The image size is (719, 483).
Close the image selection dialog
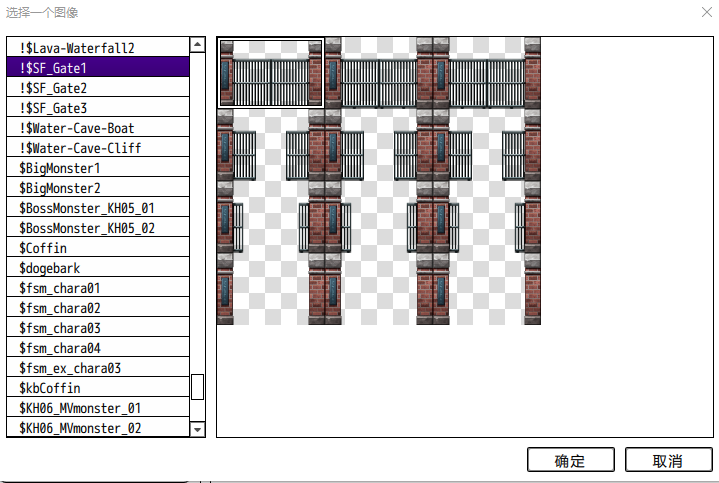click(x=707, y=12)
